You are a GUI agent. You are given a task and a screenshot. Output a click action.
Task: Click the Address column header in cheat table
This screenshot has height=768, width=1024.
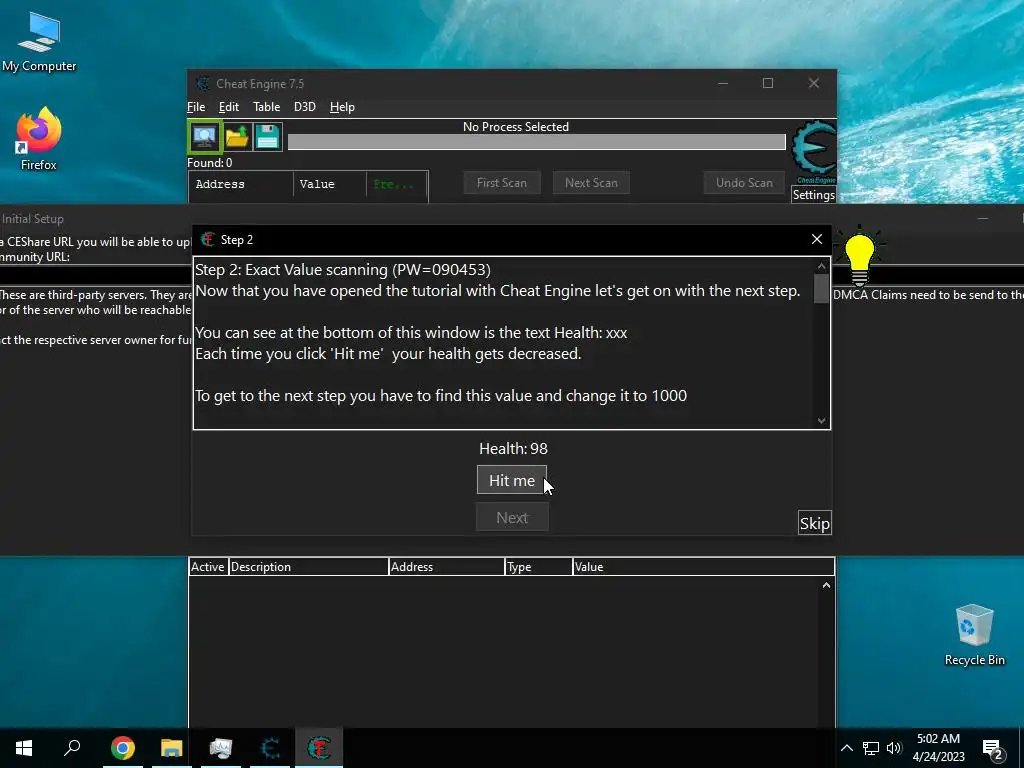click(x=447, y=567)
